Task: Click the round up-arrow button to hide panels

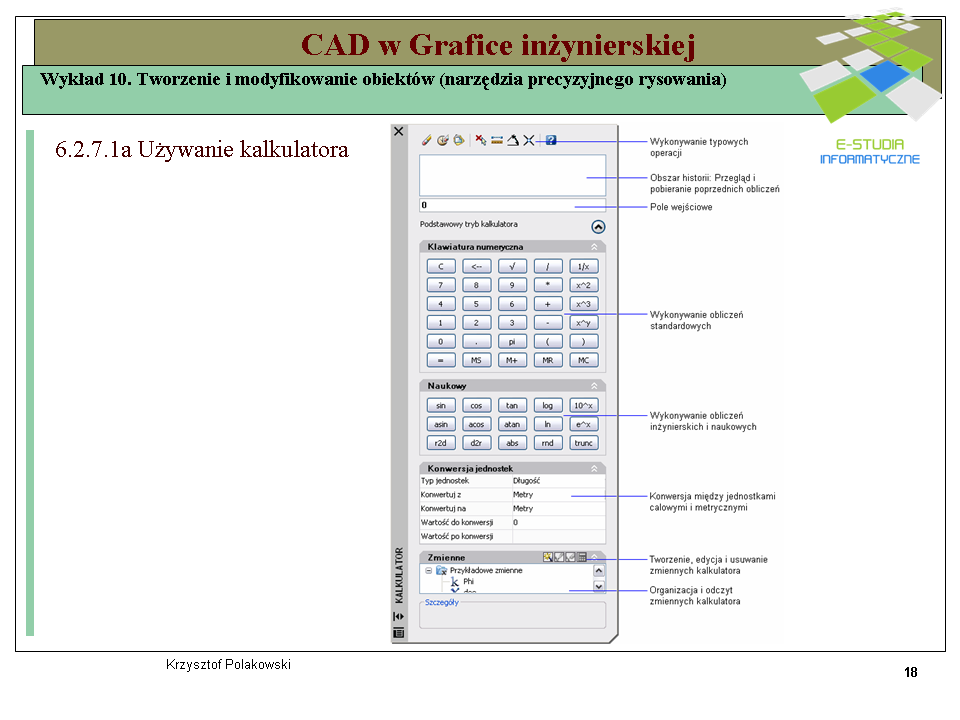Action: point(598,227)
